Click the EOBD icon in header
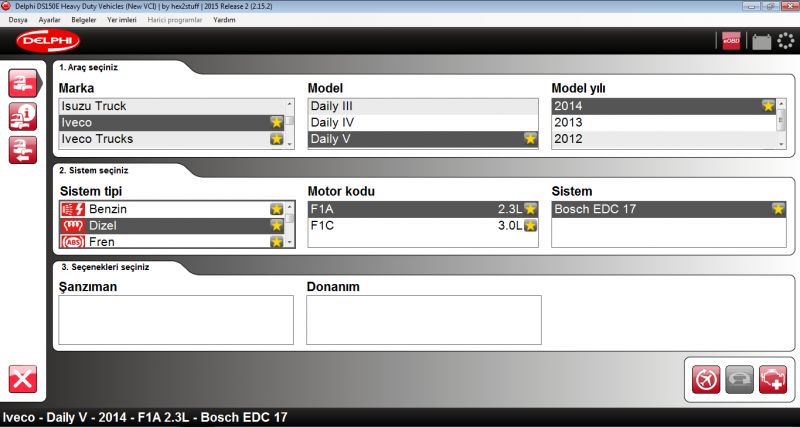 731,41
